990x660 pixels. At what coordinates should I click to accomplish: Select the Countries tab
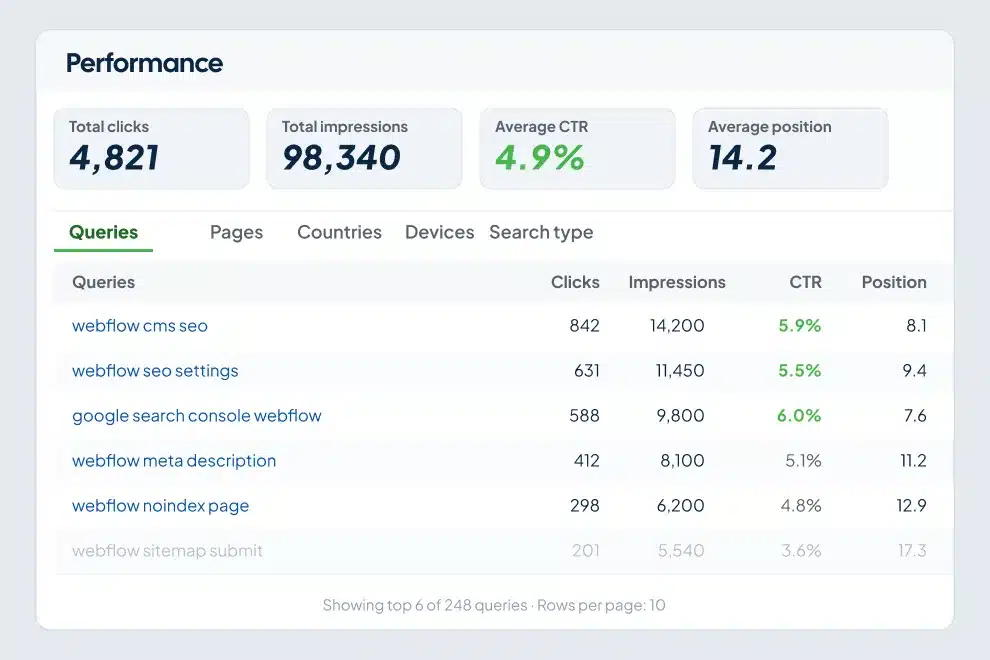tap(339, 232)
